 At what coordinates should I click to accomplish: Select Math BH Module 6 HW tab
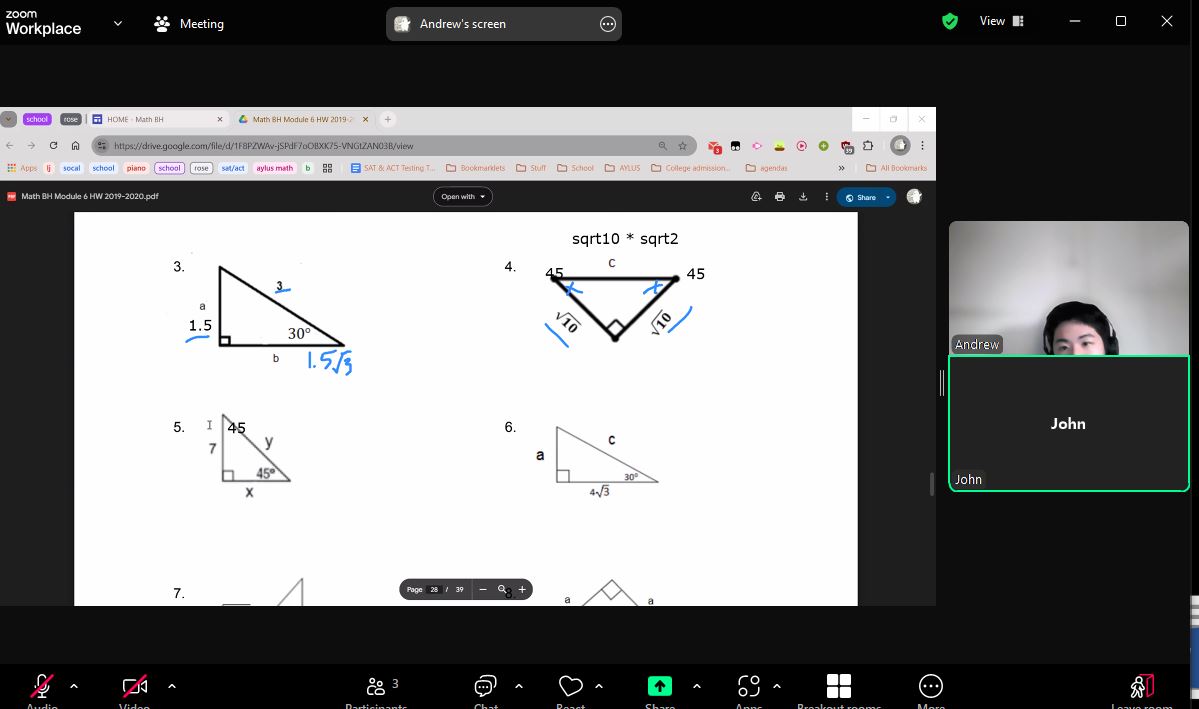303,119
